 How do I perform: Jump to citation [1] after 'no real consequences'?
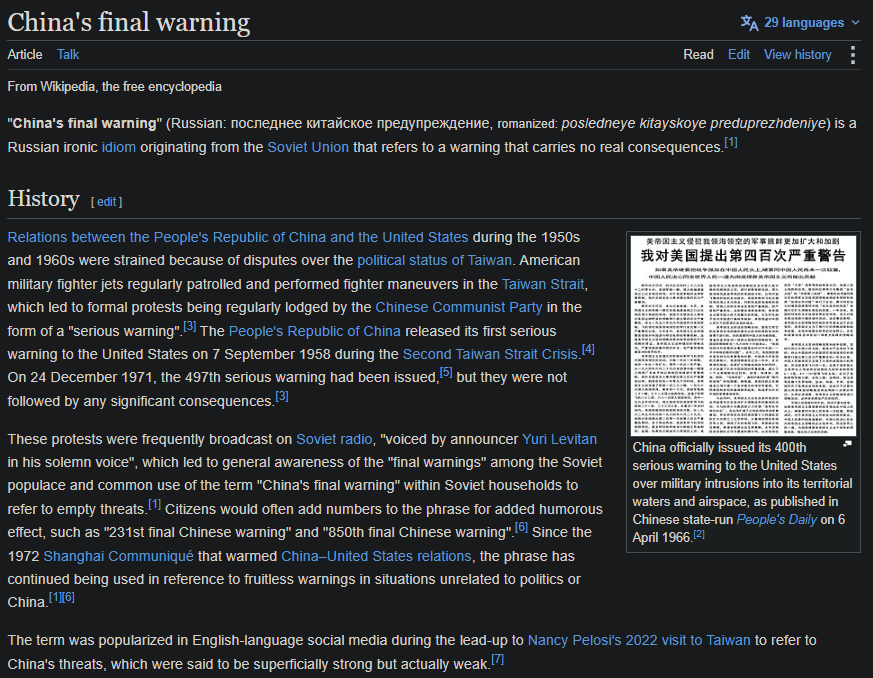coord(730,143)
